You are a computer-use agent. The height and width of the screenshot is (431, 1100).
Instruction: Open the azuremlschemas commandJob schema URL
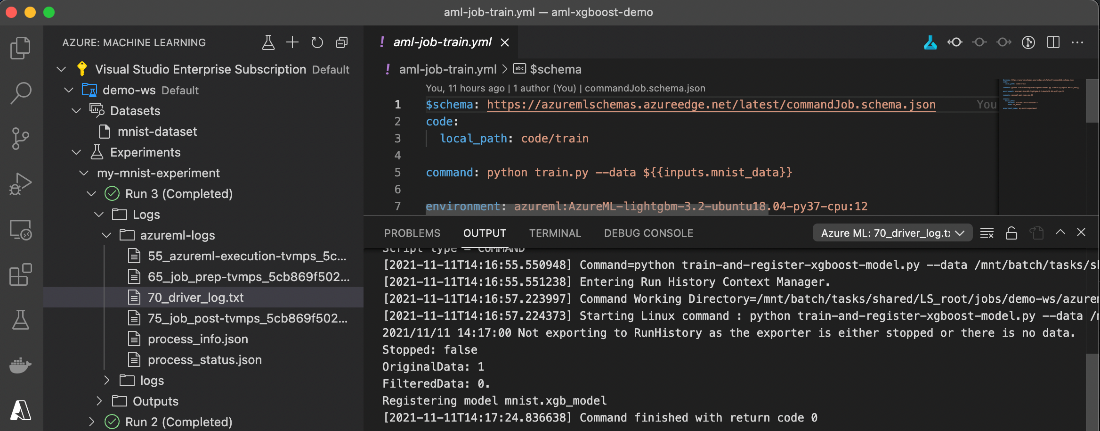(x=711, y=105)
